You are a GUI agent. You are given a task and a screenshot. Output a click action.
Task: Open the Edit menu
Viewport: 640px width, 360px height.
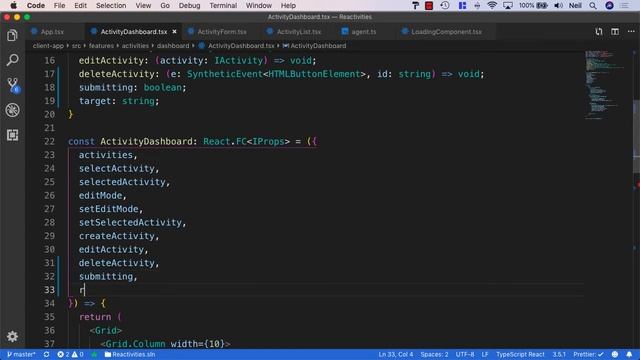click(80, 5)
